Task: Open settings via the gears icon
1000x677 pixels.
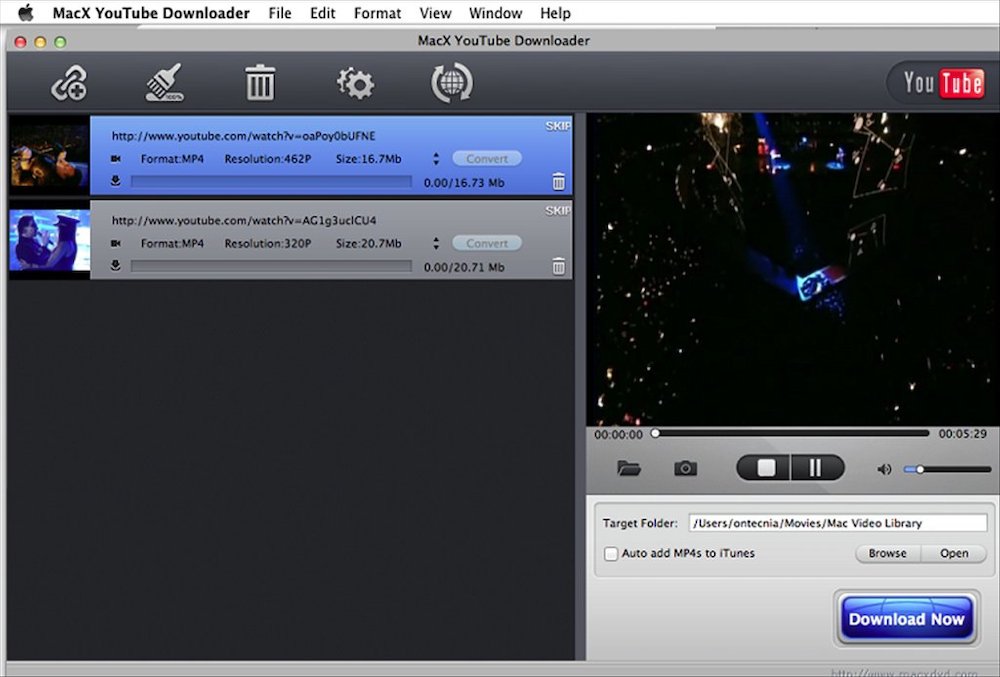Action: (356, 84)
